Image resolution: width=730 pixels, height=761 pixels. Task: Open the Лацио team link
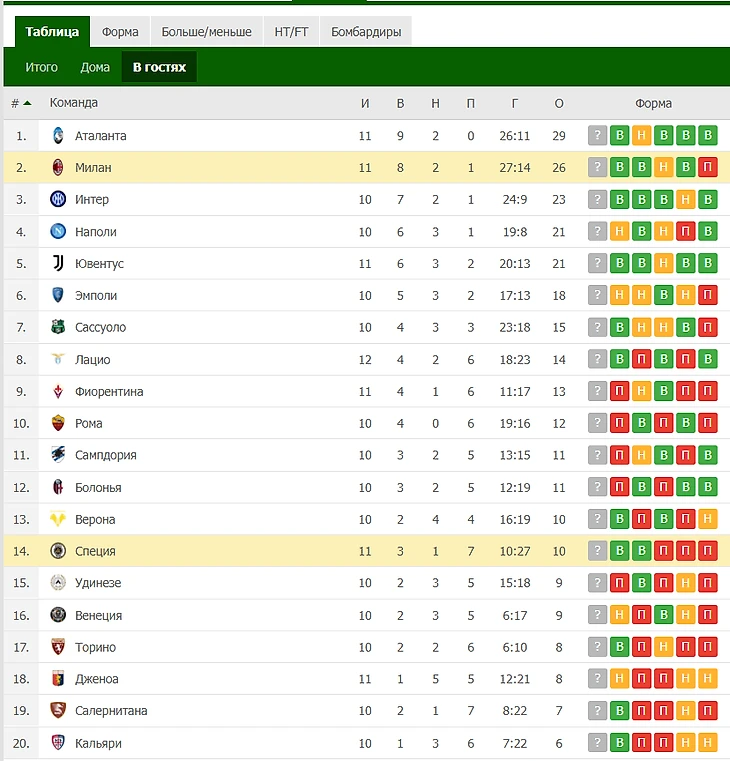92,360
